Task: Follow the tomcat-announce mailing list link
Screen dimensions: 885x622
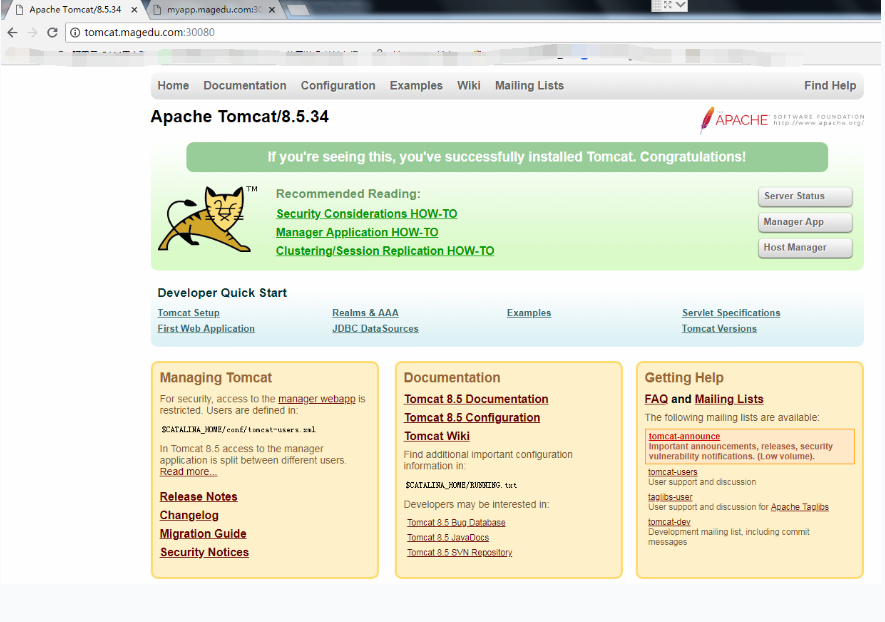Action: point(684,437)
